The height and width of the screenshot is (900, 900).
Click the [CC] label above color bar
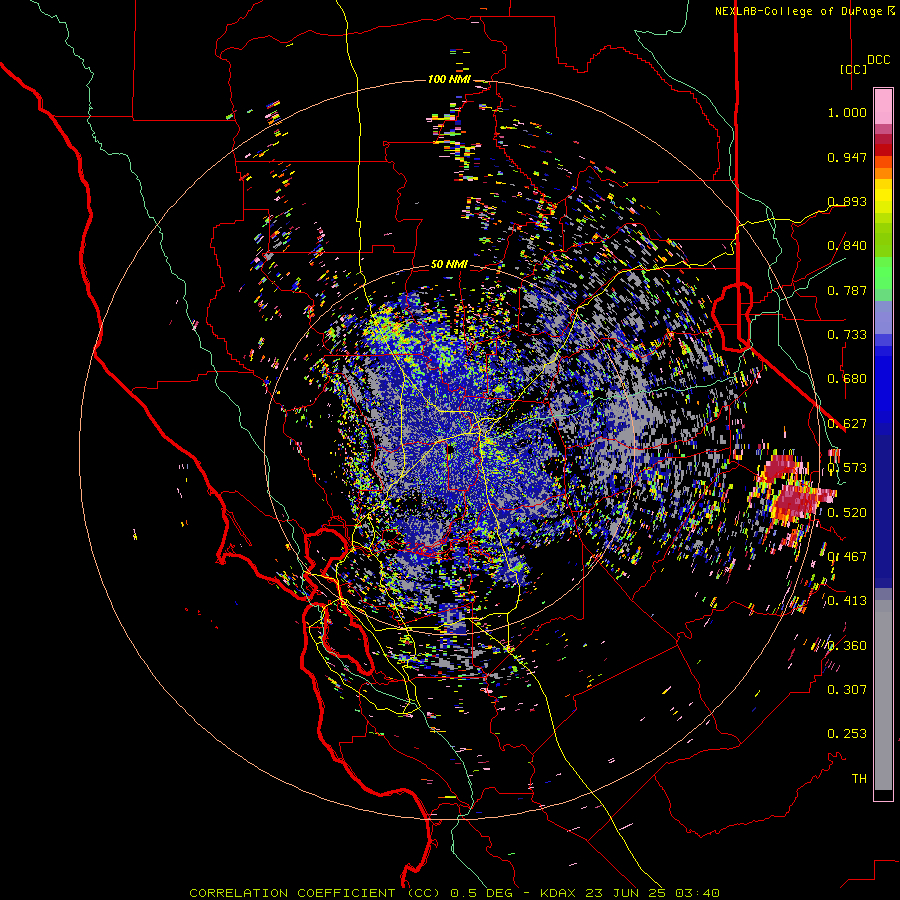(x=853, y=69)
